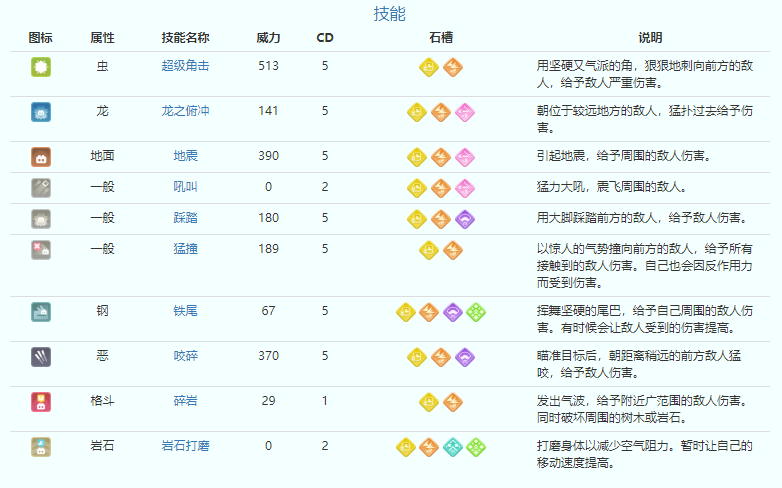Screen dimensions: 782x488
Task: Click the 威力 column header
Action: pyautogui.click(x=268, y=37)
